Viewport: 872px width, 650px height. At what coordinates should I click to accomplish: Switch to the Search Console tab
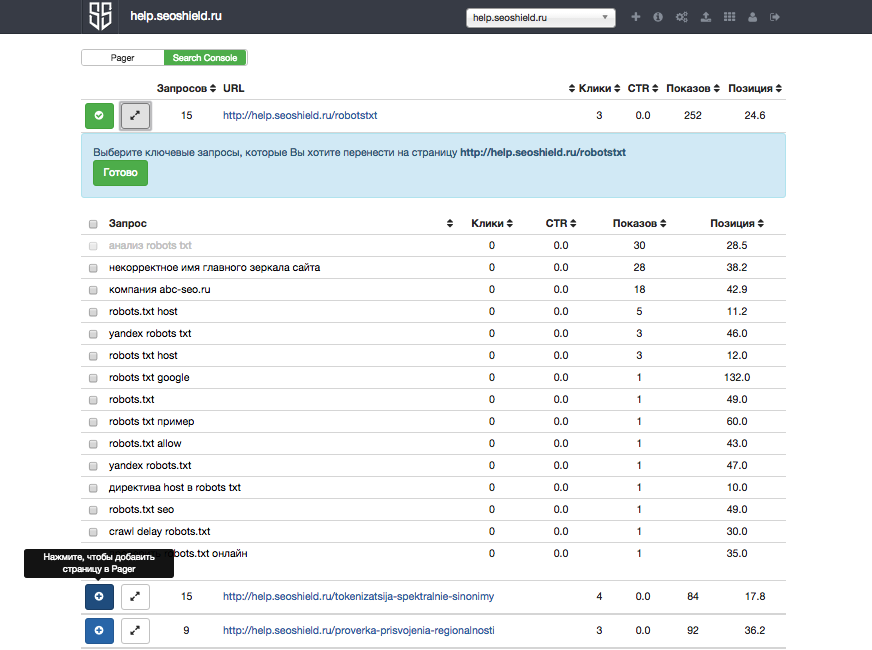click(x=205, y=58)
